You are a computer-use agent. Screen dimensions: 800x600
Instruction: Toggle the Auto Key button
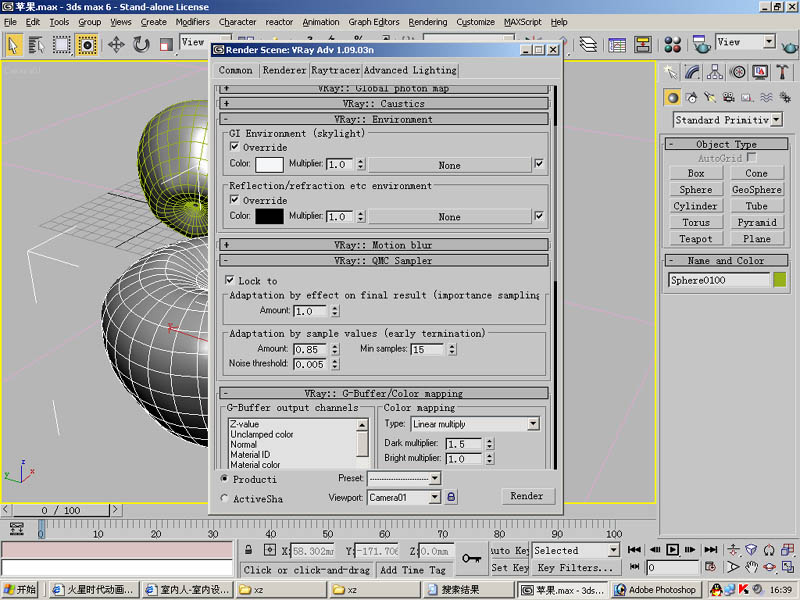coord(509,551)
